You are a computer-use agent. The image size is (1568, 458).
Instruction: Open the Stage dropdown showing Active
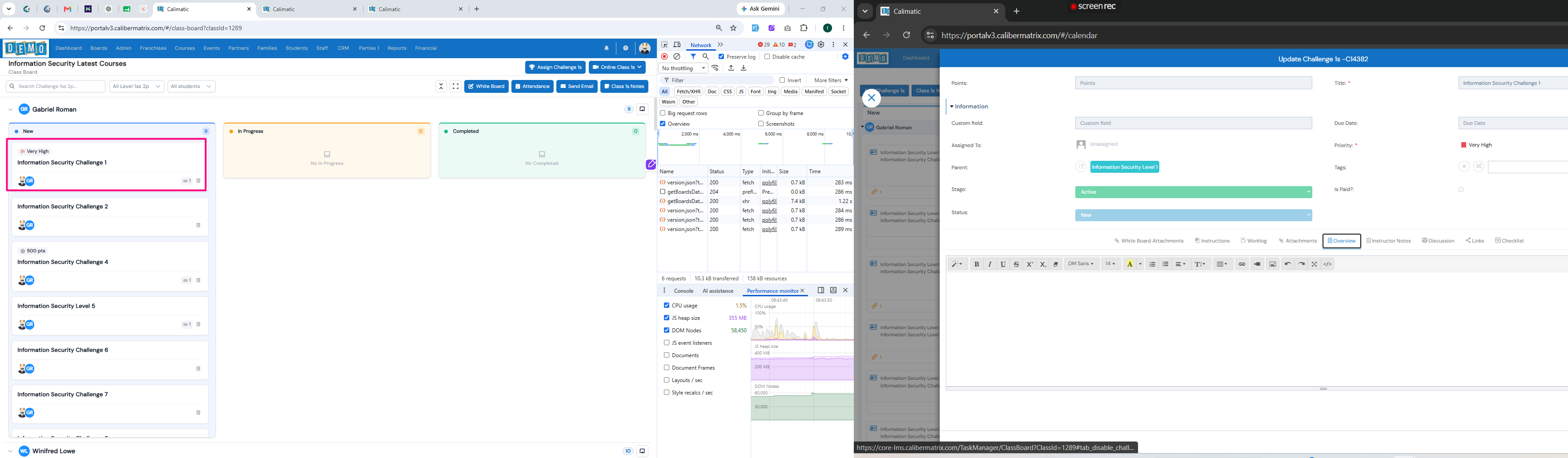pos(1193,192)
